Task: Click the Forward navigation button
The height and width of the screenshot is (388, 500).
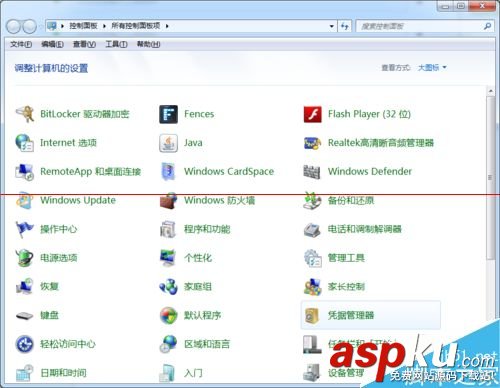Action: 29,26
